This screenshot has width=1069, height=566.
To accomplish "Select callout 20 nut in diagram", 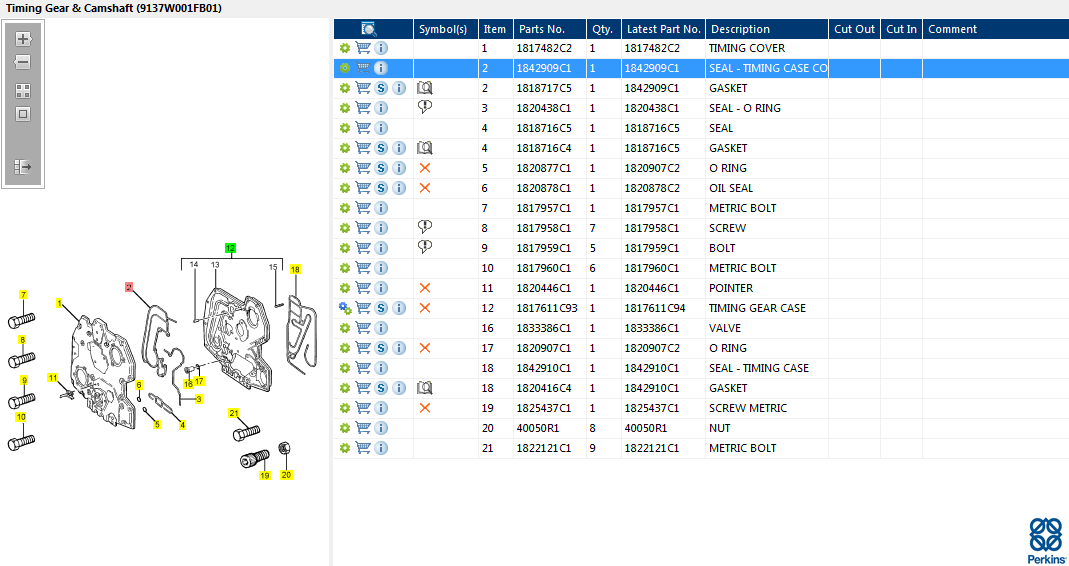I will tap(287, 475).
